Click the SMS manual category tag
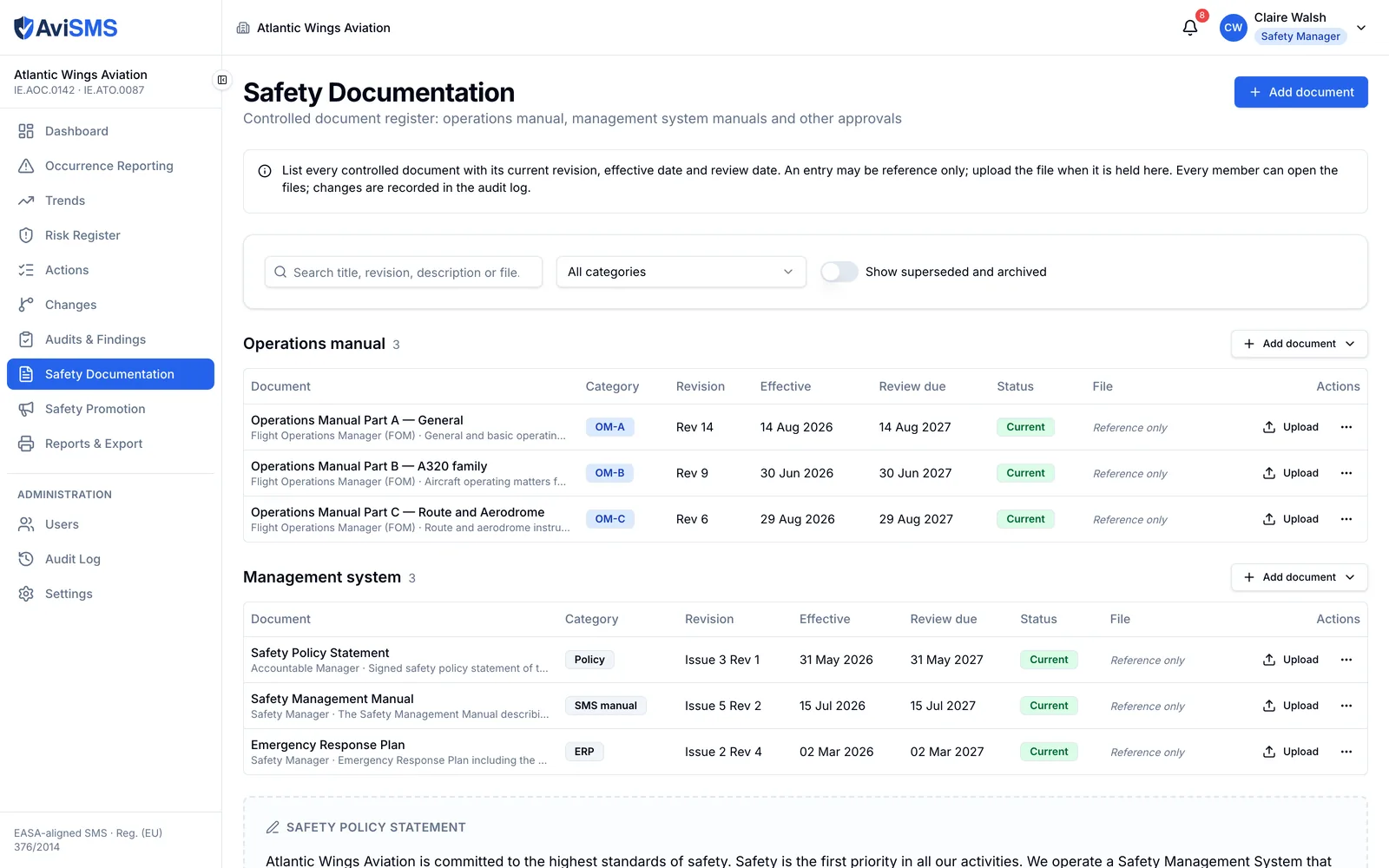1389x868 pixels. pyautogui.click(x=605, y=706)
